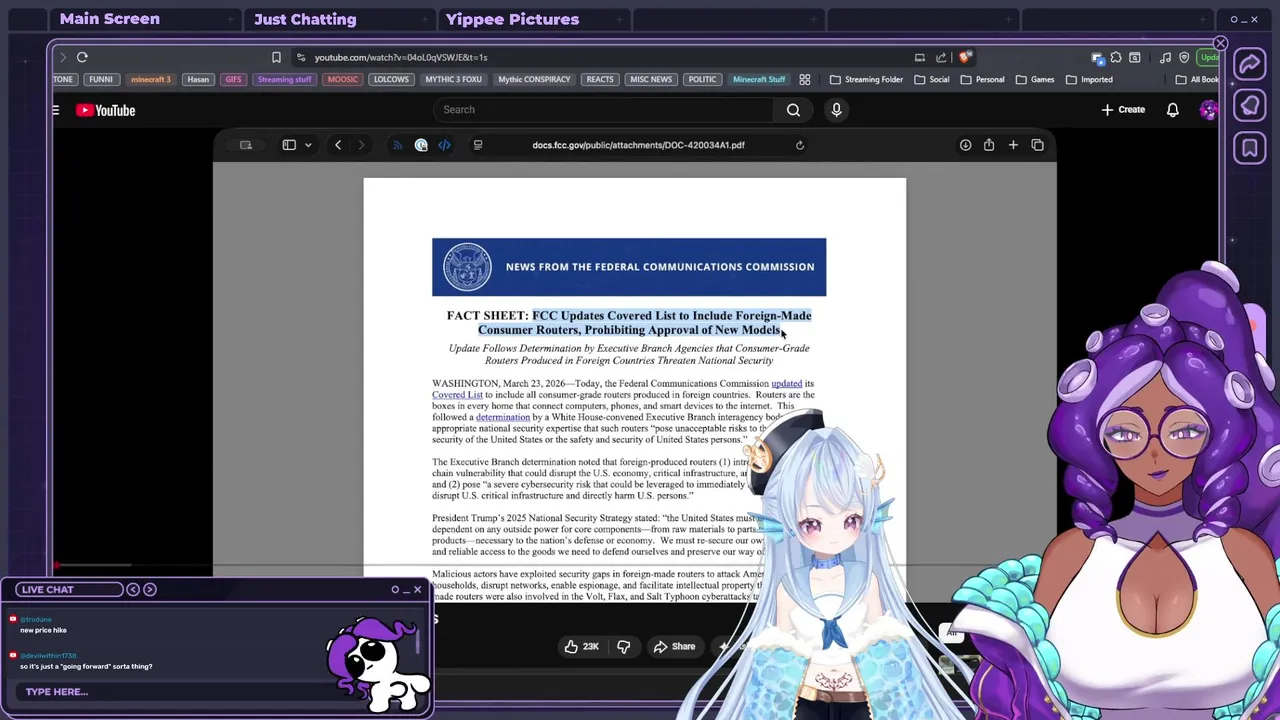Click the browser forward arrow beside reload
1280x720 pixels.
[62, 57]
